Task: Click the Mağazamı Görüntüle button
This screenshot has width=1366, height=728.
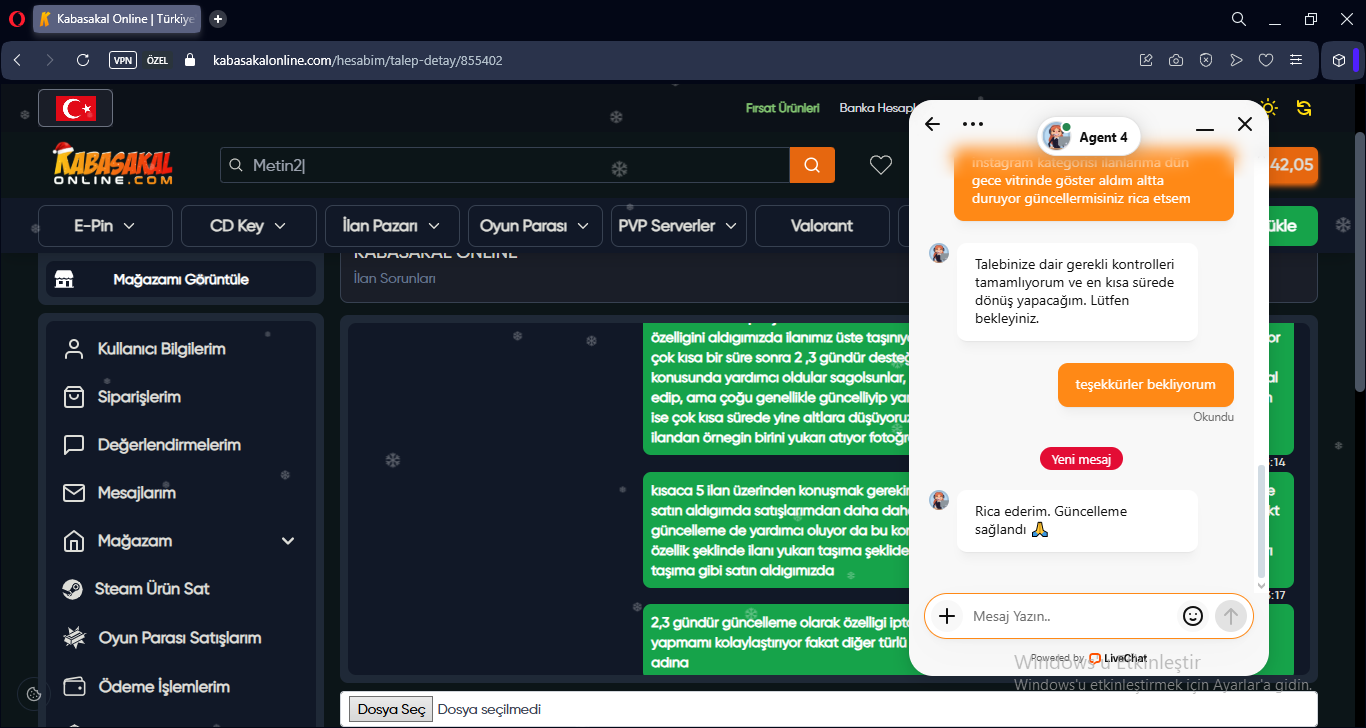Action: (x=181, y=280)
